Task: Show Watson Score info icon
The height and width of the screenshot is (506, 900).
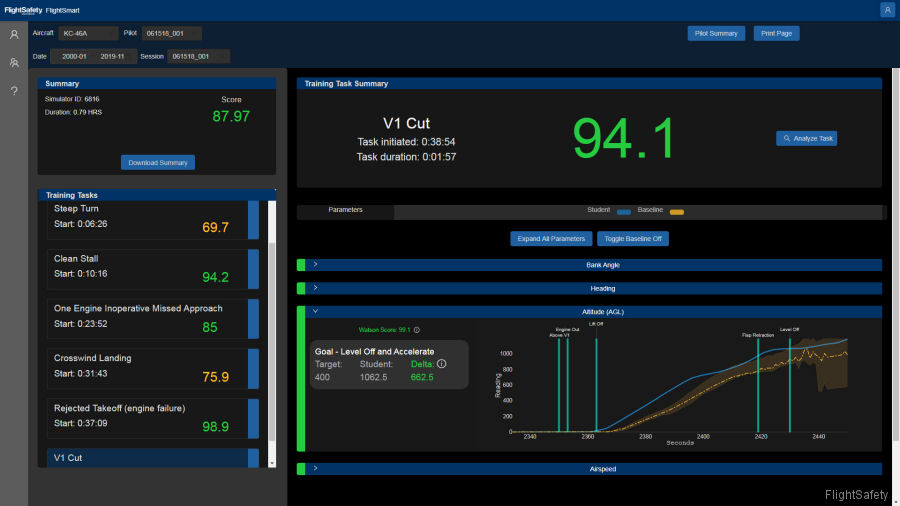Action: point(417,330)
